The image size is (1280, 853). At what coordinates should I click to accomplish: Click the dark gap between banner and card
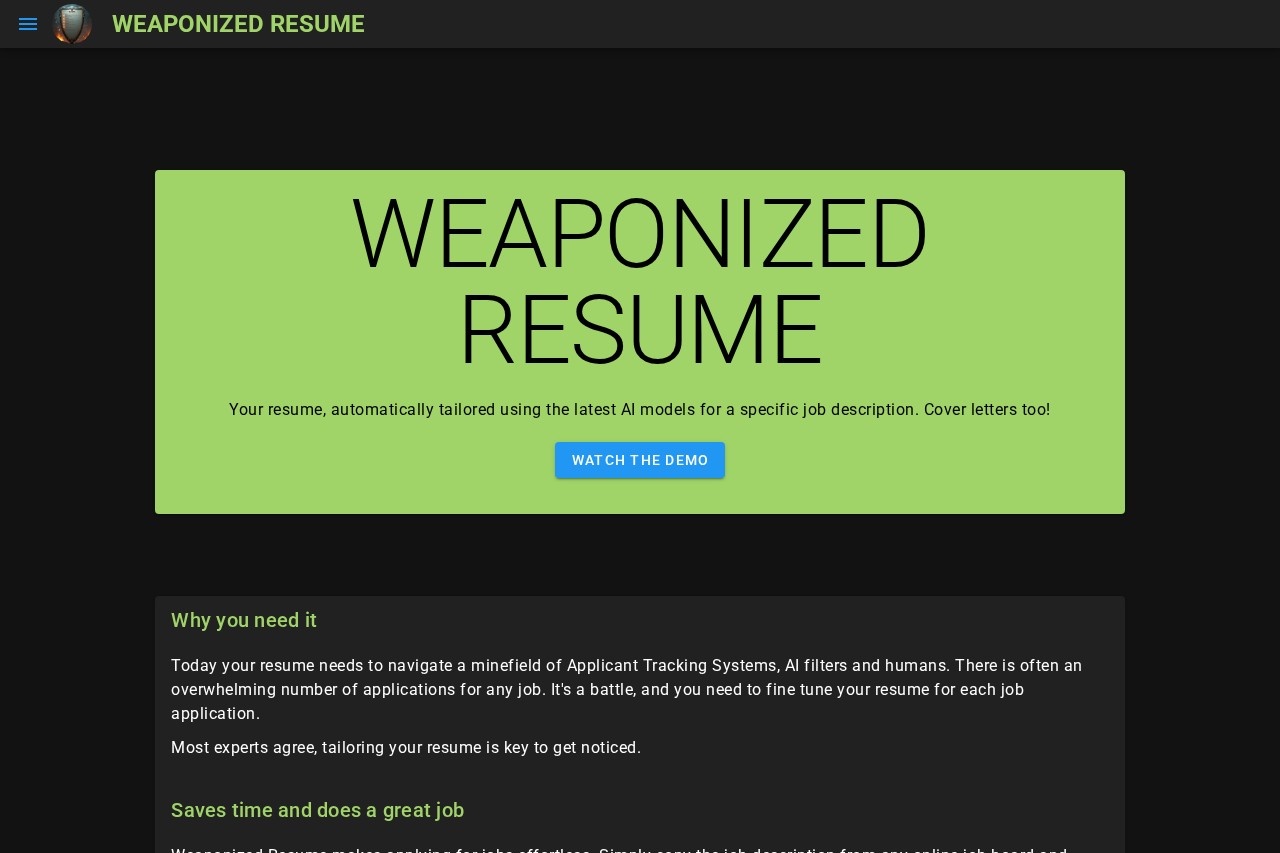(x=640, y=555)
